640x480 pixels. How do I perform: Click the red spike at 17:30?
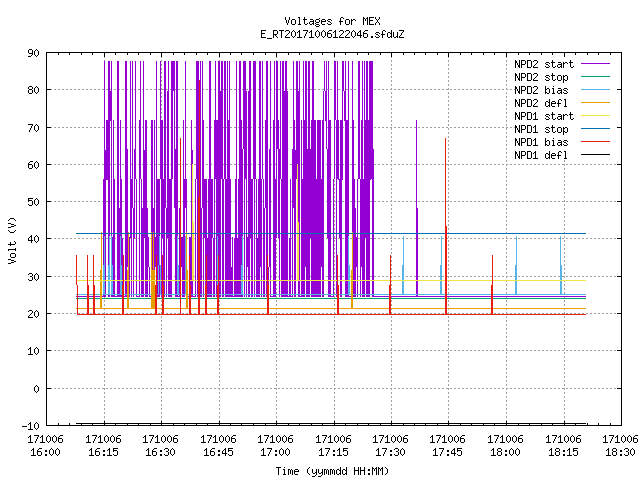(x=390, y=285)
